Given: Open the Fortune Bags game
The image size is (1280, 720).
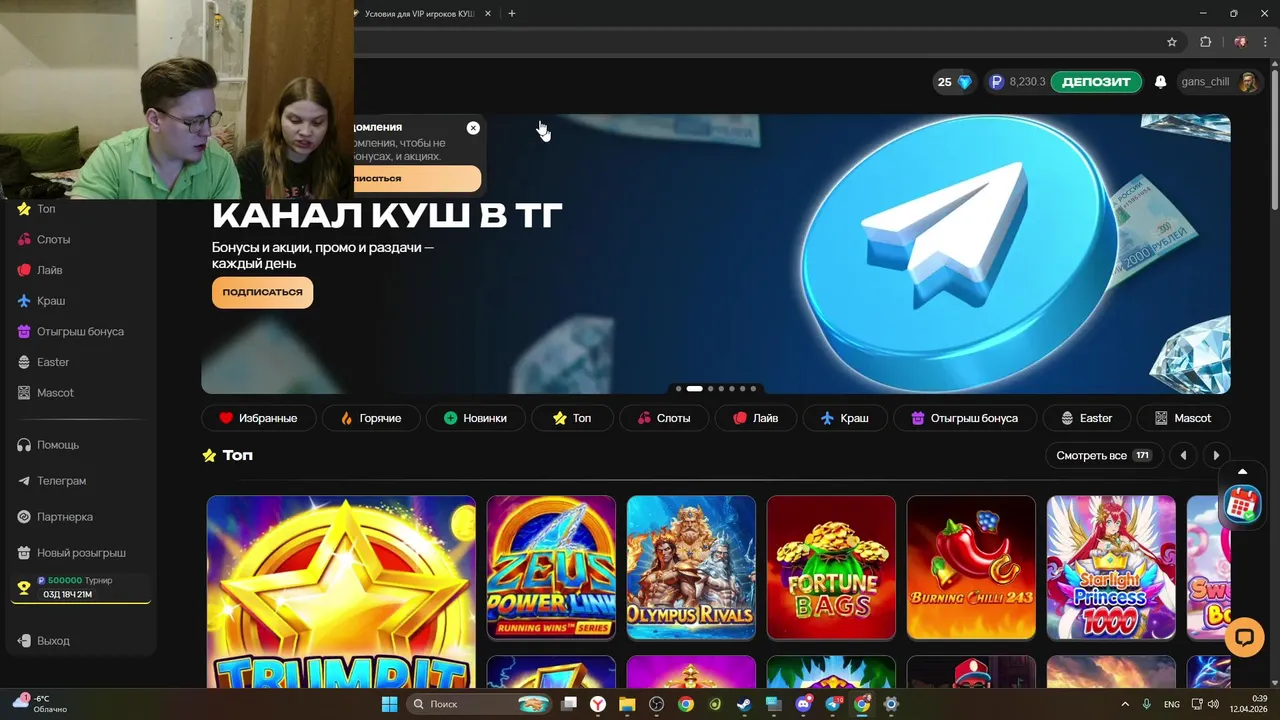Looking at the screenshot, I should point(831,567).
